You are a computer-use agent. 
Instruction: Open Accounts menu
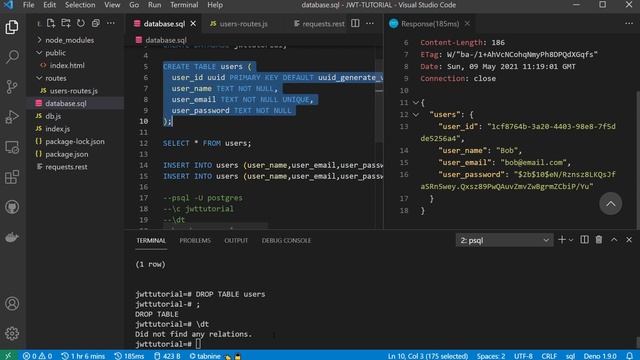[x=12, y=304]
